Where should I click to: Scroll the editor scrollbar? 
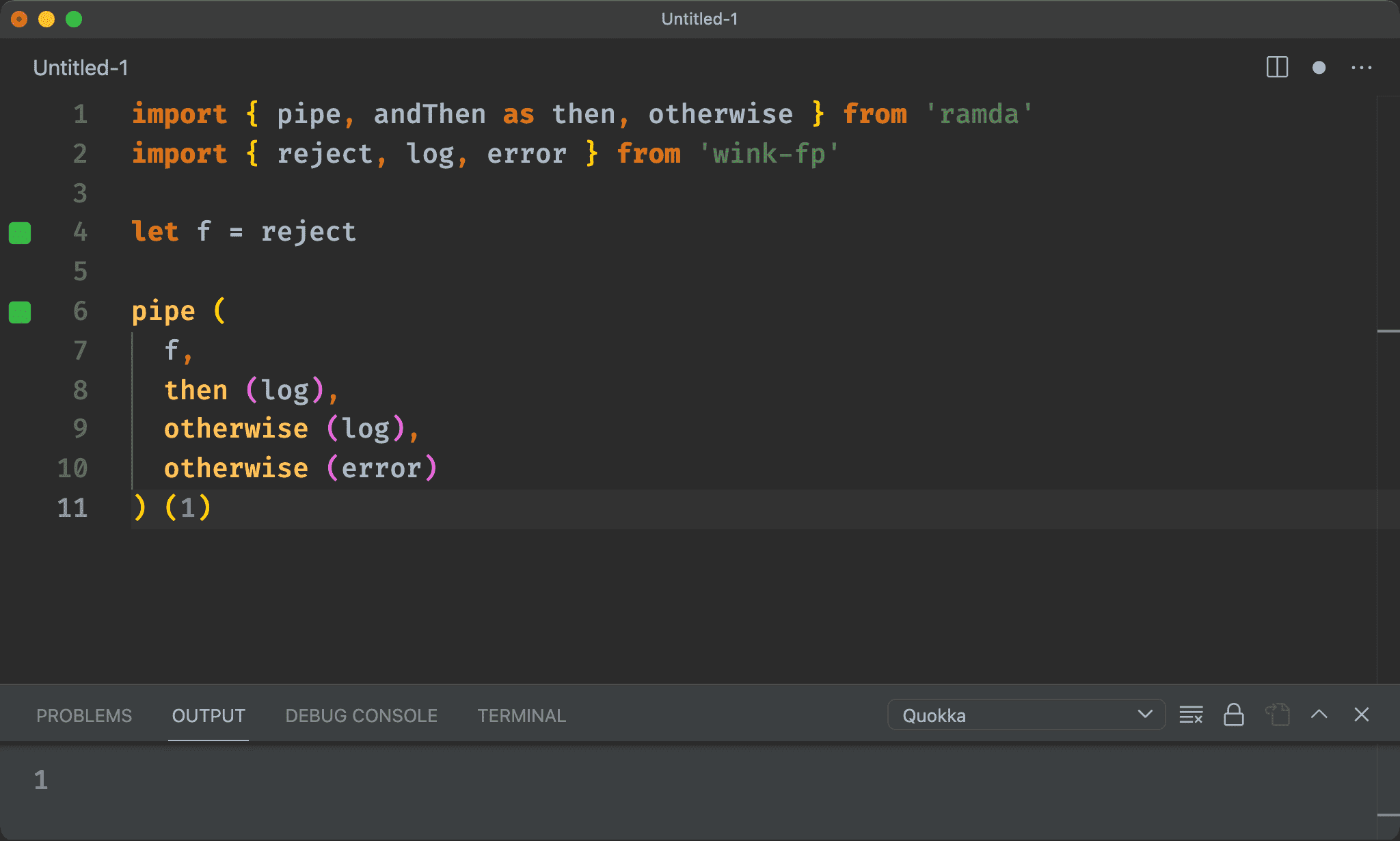click(x=1389, y=330)
